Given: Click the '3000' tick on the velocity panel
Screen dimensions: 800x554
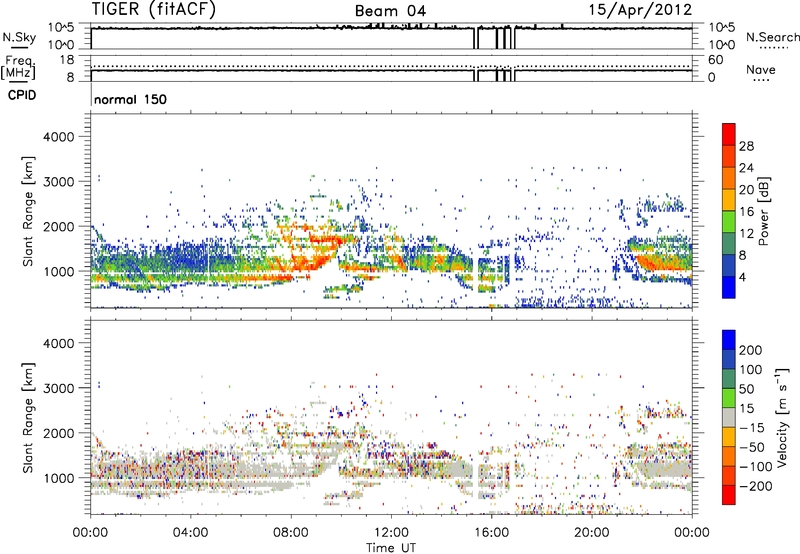Looking at the screenshot, I should click(x=58, y=388).
